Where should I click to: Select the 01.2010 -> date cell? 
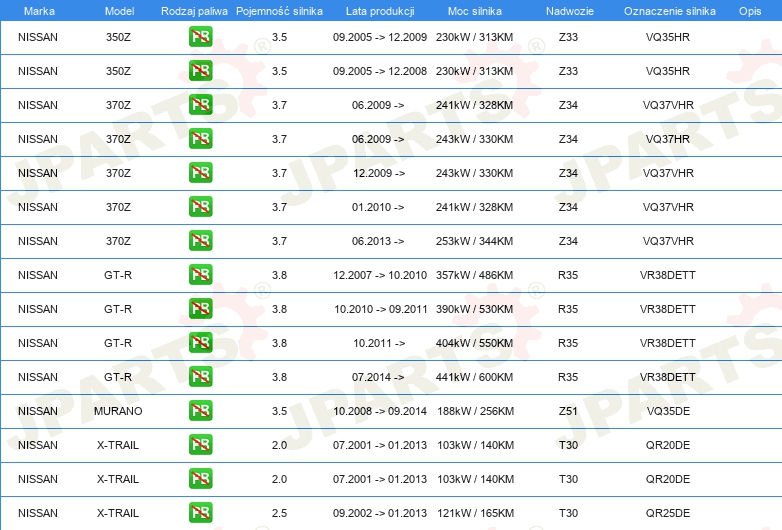pos(378,207)
